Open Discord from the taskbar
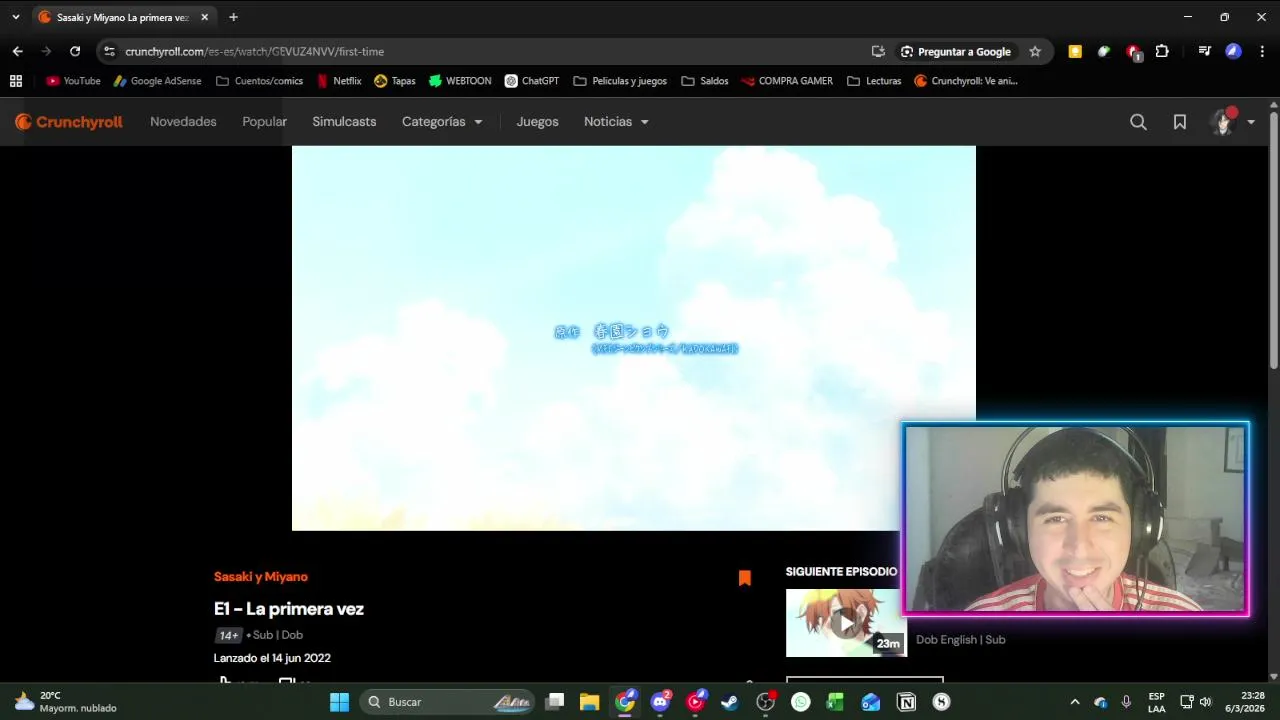This screenshot has height=720, width=1280. click(x=660, y=702)
